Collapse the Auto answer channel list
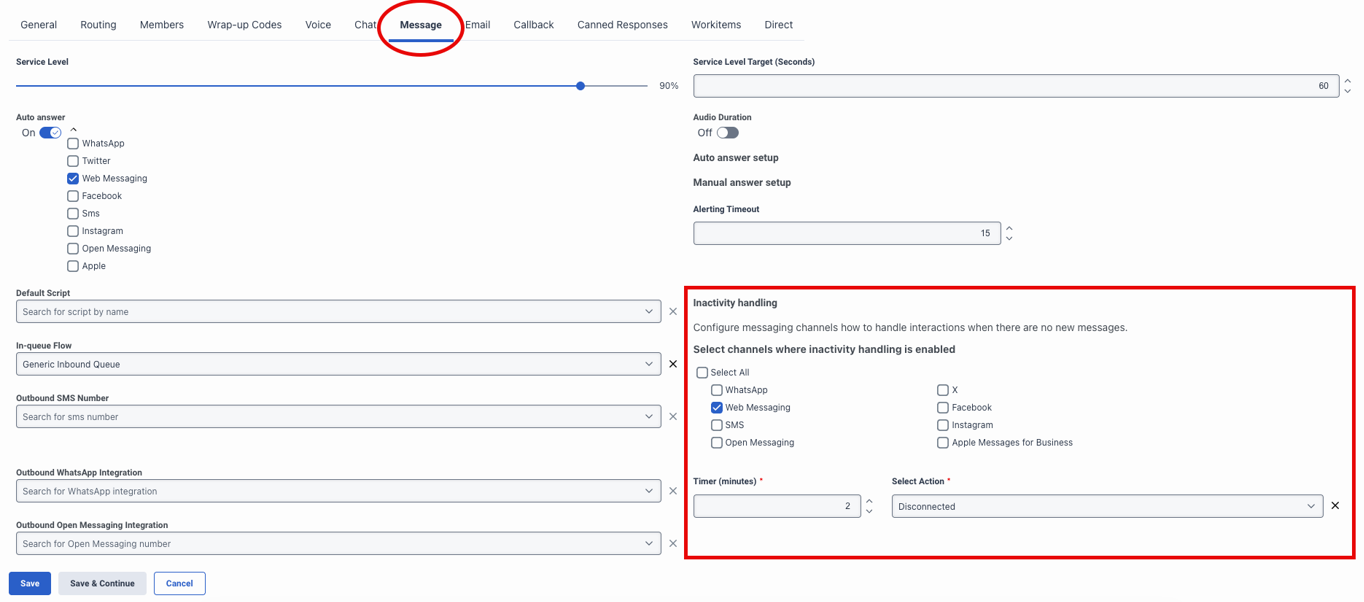The width and height of the screenshot is (1364, 602). 74,130
